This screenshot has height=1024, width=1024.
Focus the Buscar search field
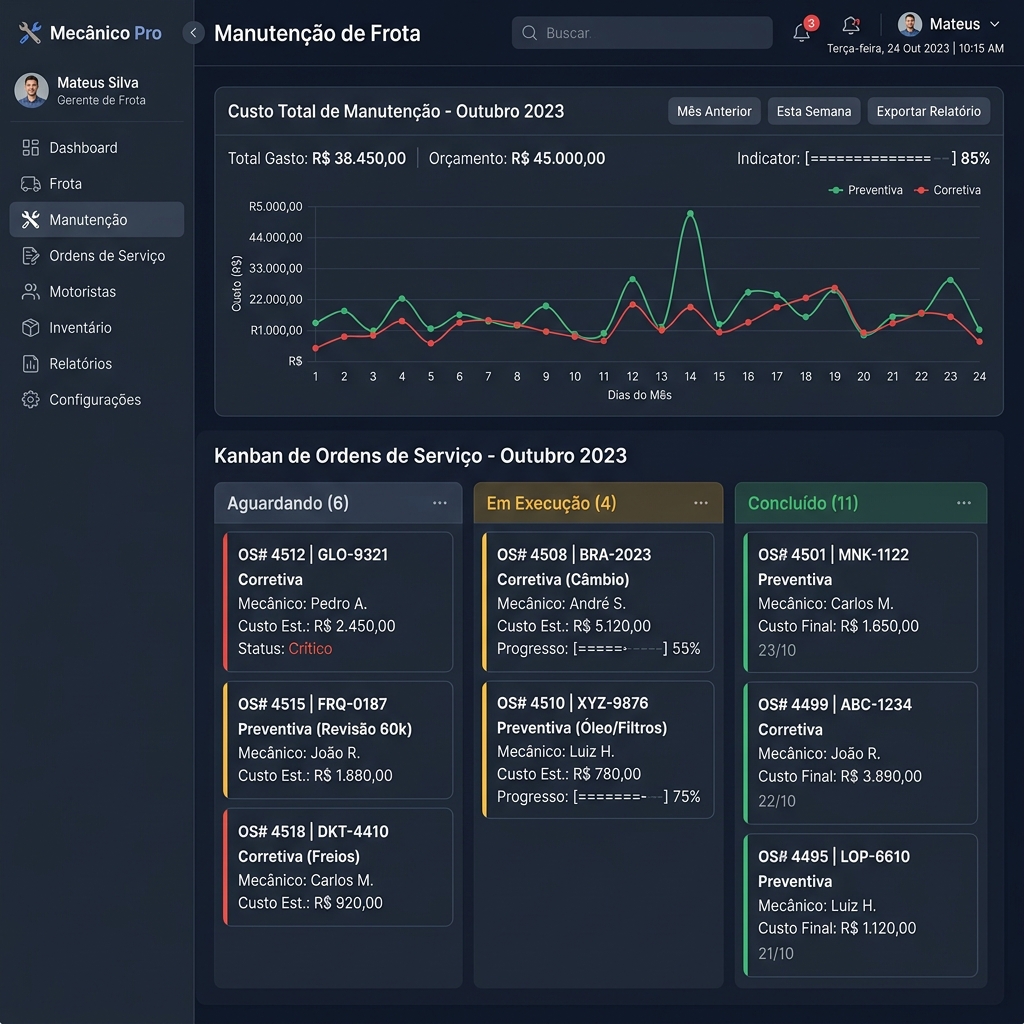click(642, 33)
